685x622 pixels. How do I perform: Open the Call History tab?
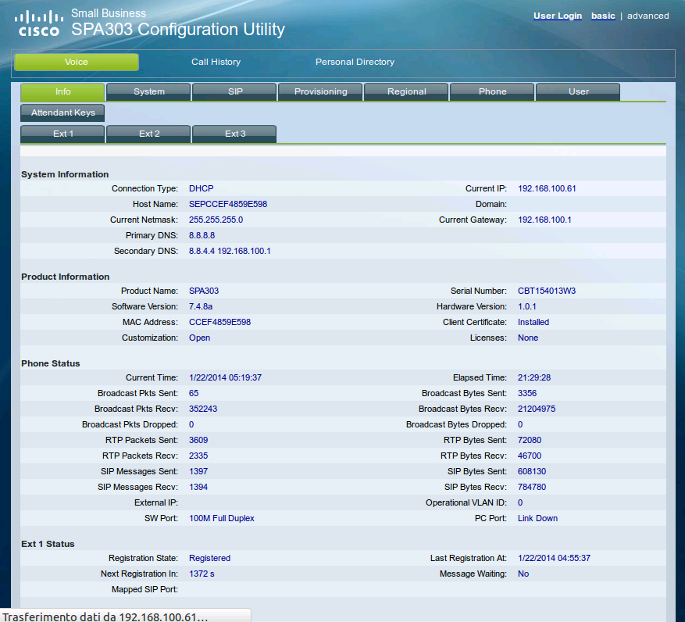pyautogui.click(x=216, y=62)
